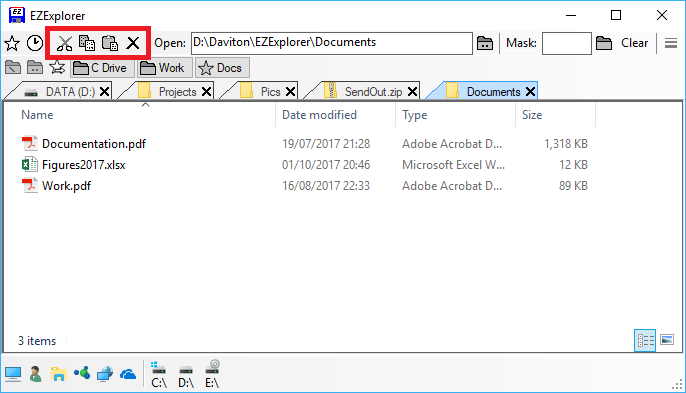Screen dimensions: 686x393
Task: Switch to details list view
Action: [x=645, y=340]
